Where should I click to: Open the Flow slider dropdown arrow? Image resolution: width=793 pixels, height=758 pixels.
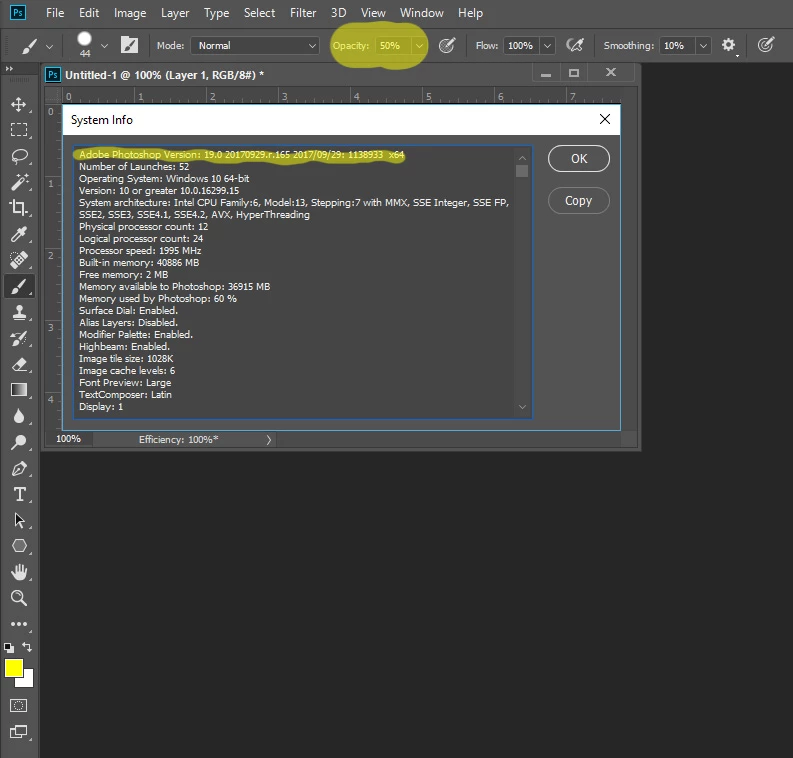[x=547, y=46]
